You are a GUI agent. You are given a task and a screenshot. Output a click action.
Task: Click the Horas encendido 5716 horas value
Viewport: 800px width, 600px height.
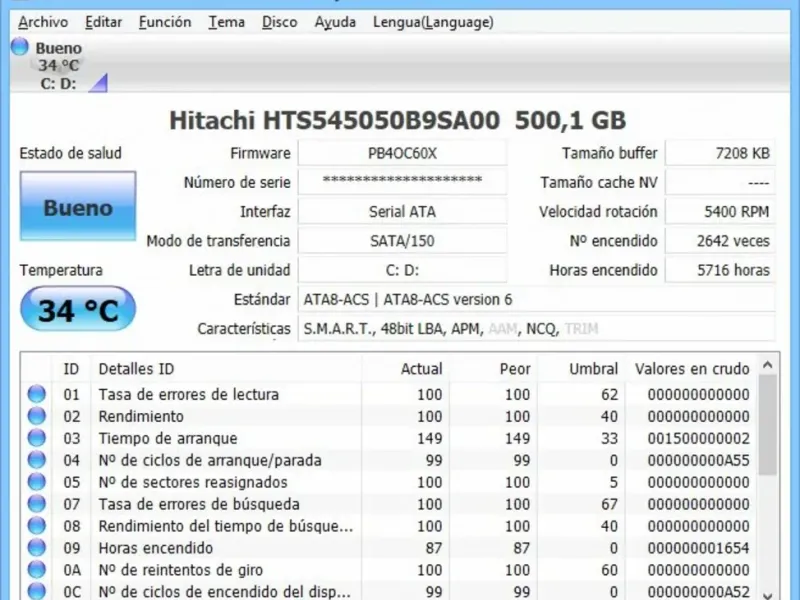tap(720, 270)
